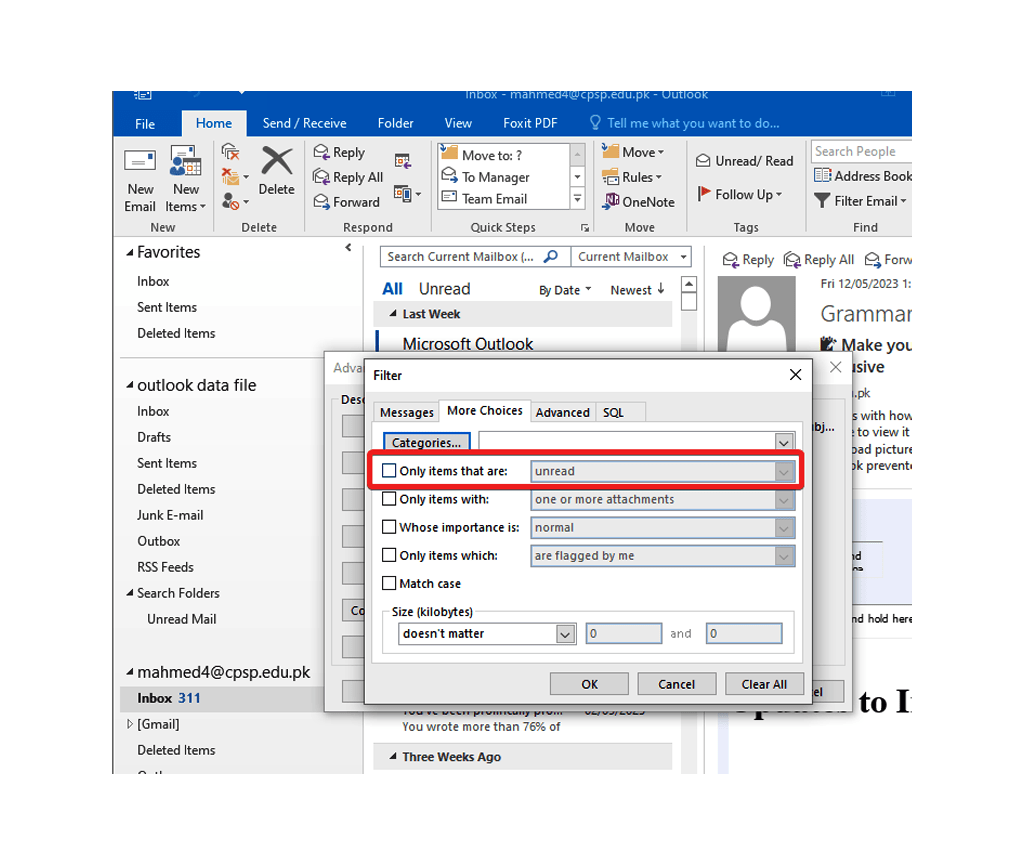Switch to the Advanced filter tab
This screenshot has width=1024, height=865.
[x=563, y=411]
